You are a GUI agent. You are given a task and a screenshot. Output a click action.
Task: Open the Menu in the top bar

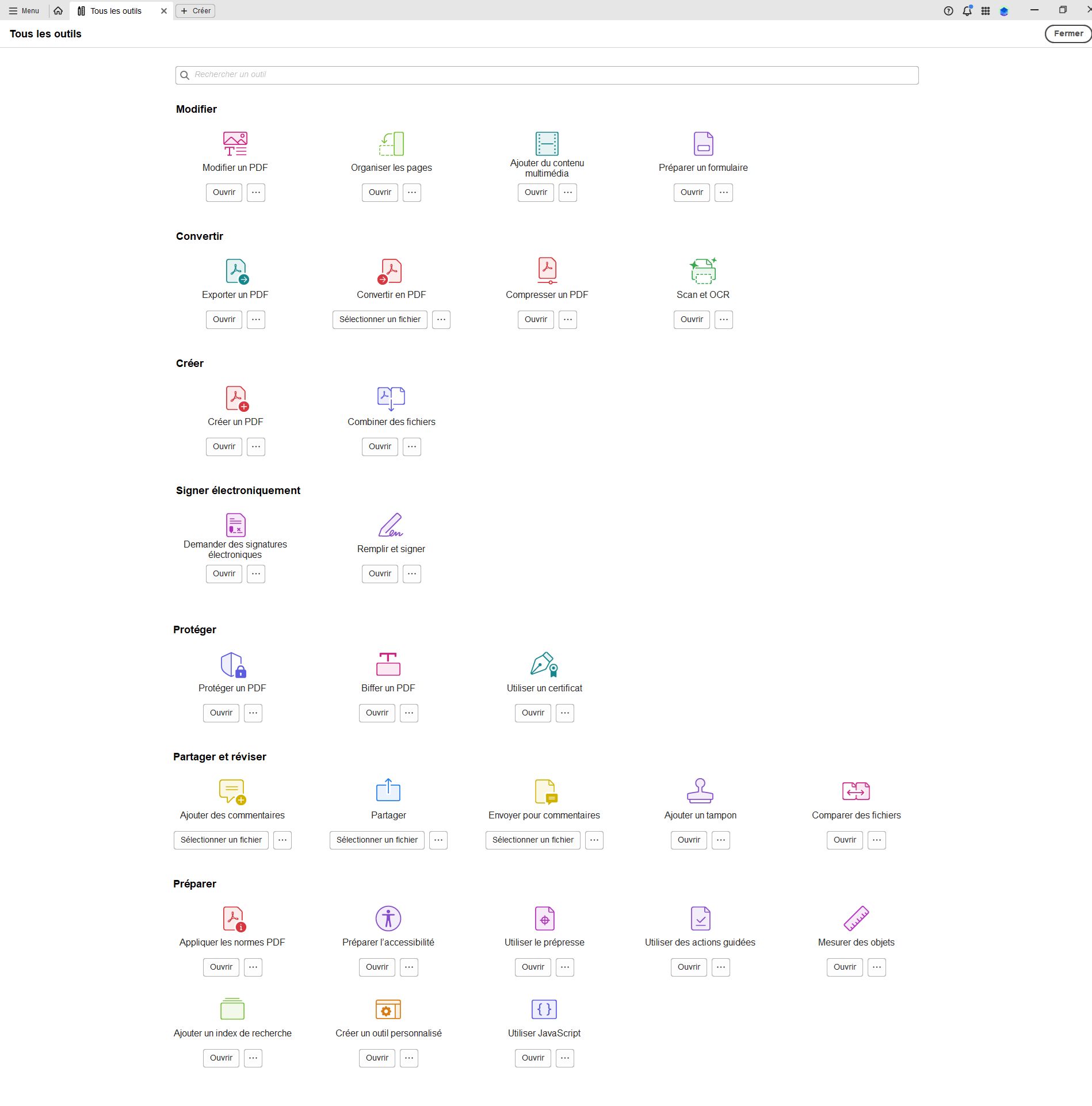tap(24, 10)
